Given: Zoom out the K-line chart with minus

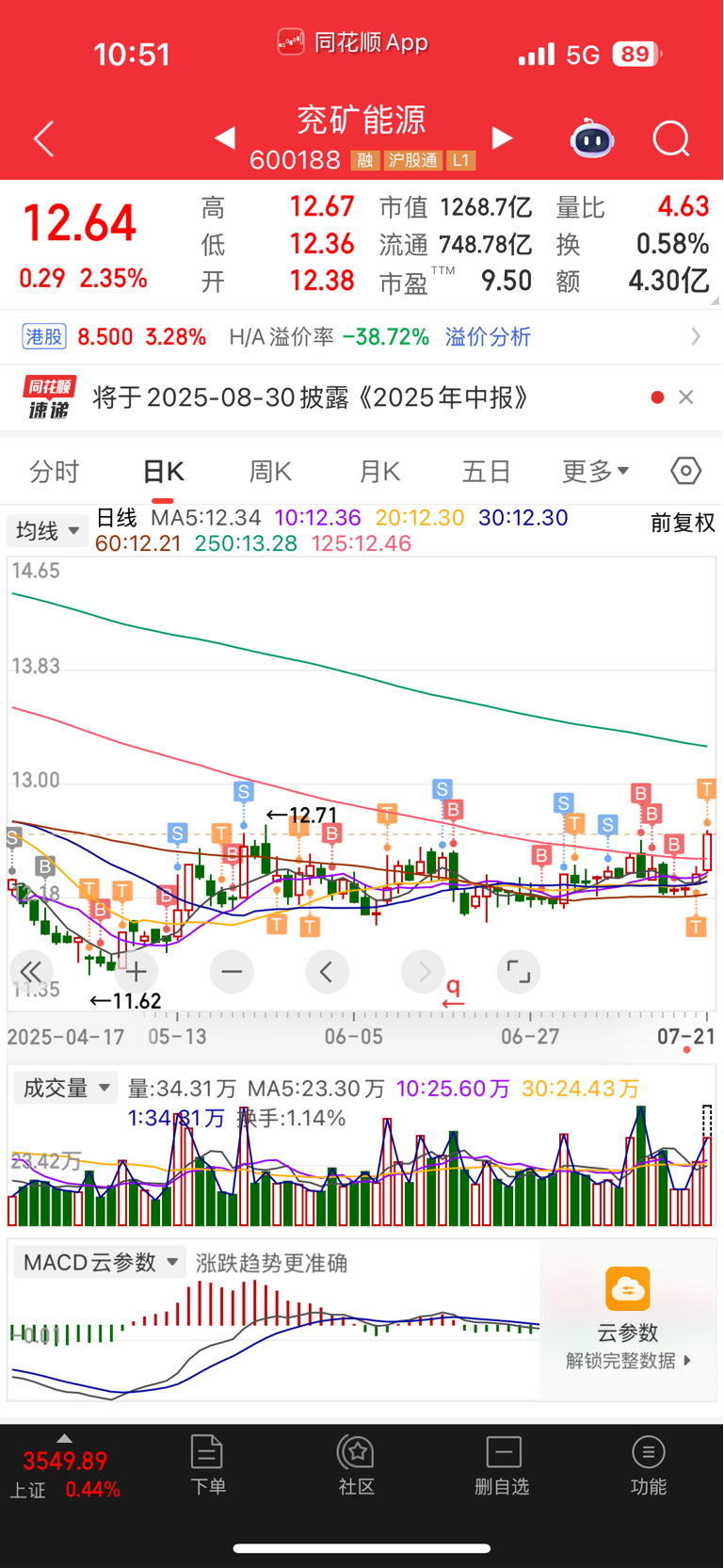Looking at the screenshot, I should [x=232, y=971].
